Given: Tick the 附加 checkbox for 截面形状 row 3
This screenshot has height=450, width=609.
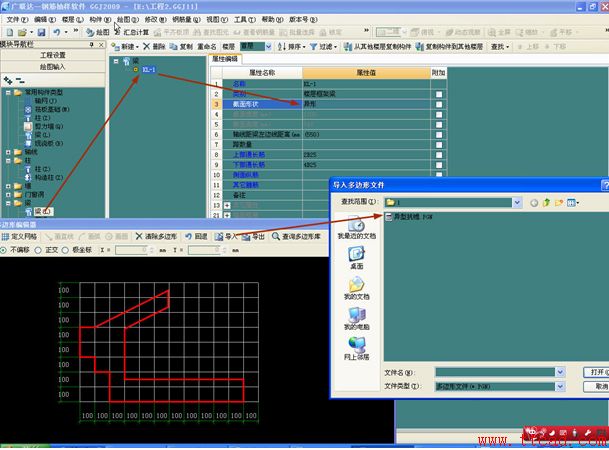Looking at the screenshot, I should pos(439,104).
